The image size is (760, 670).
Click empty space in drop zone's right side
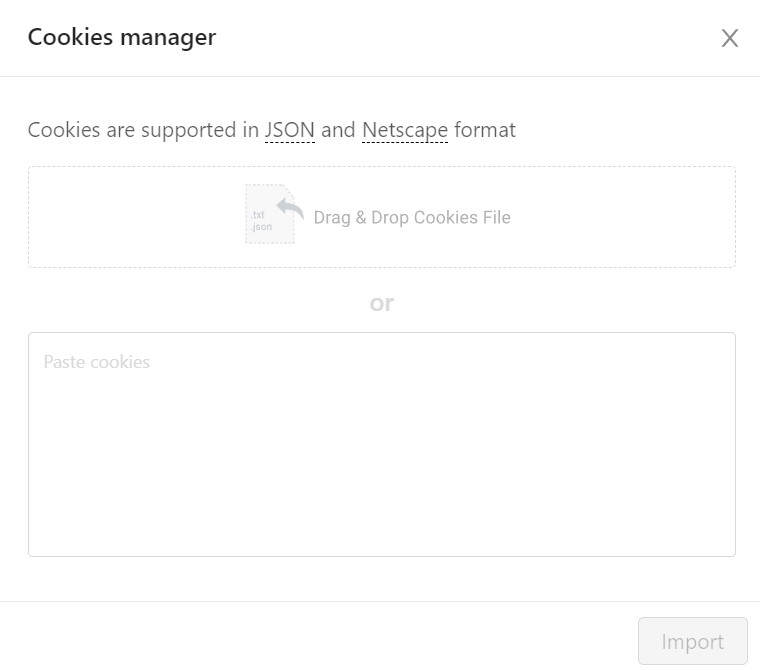(x=625, y=217)
